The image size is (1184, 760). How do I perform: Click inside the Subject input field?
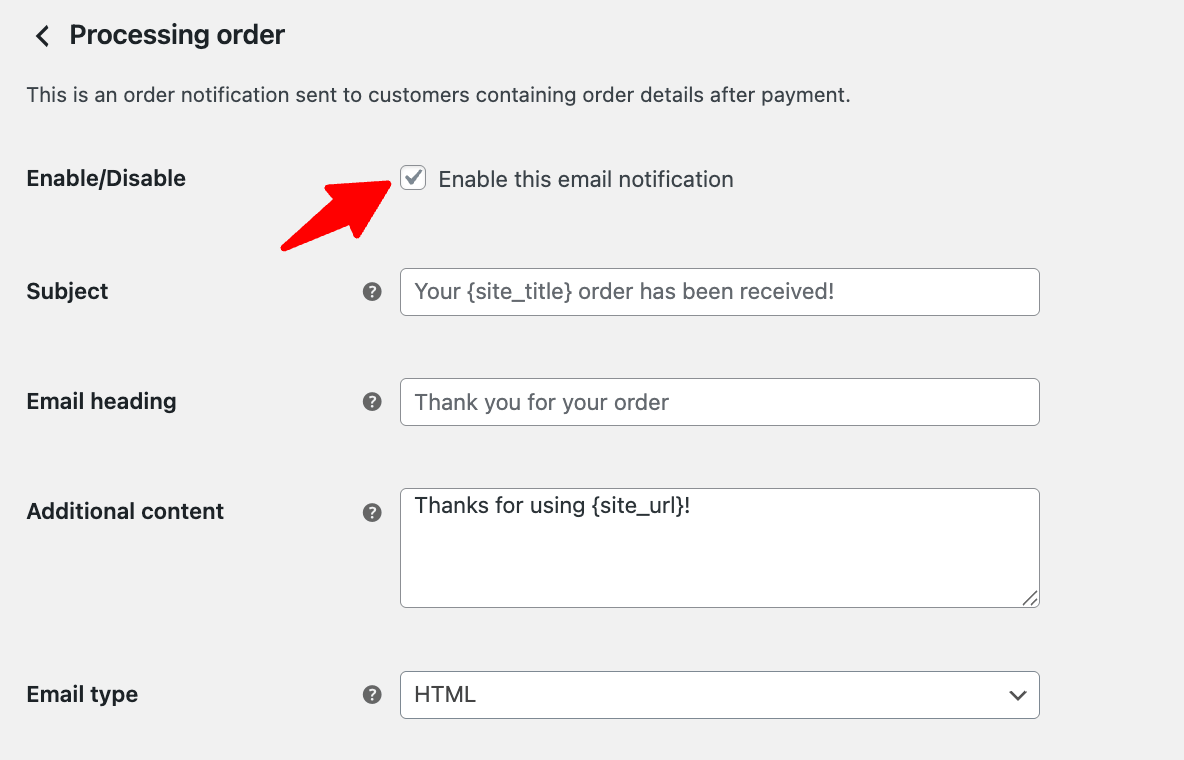[719, 292]
